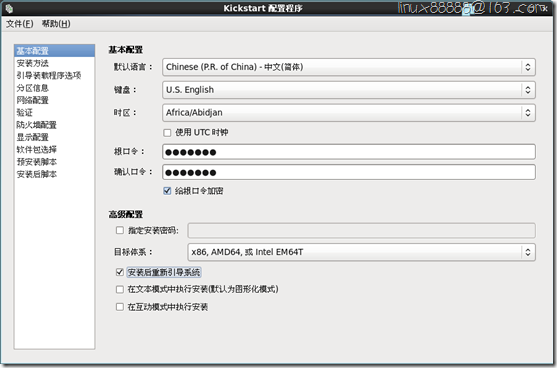Uncheck 安装后重新引导系统 checkbox
The width and height of the screenshot is (557, 368).
tap(120, 272)
